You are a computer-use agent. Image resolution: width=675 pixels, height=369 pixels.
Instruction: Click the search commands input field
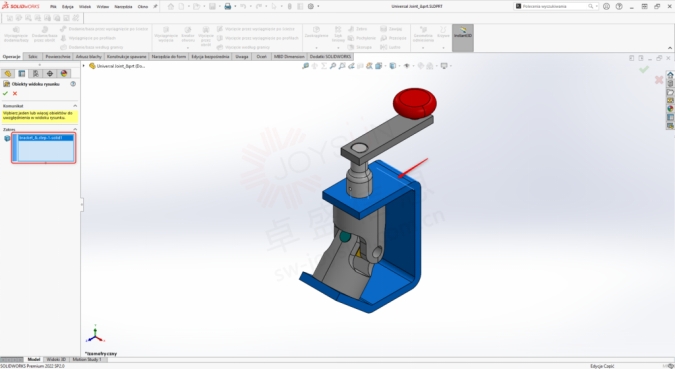point(554,6)
